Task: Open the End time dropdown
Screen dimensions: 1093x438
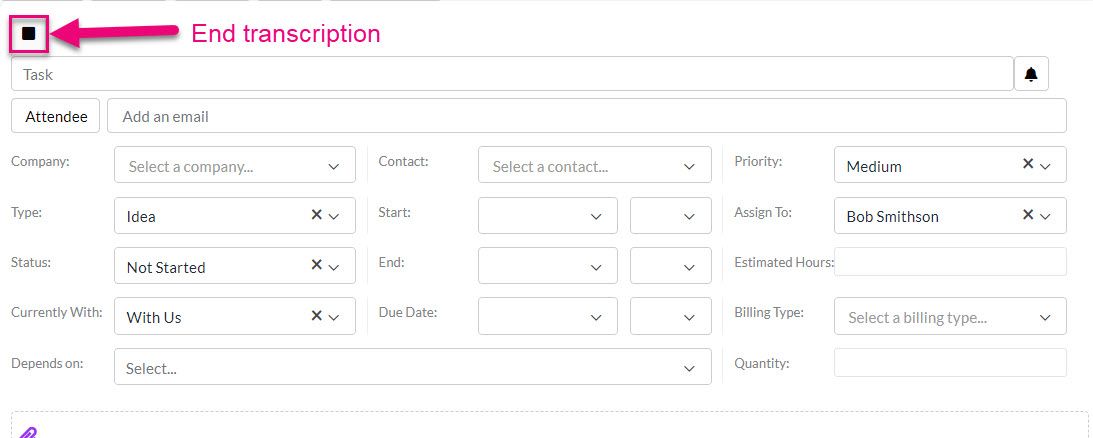Action: point(671,266)
